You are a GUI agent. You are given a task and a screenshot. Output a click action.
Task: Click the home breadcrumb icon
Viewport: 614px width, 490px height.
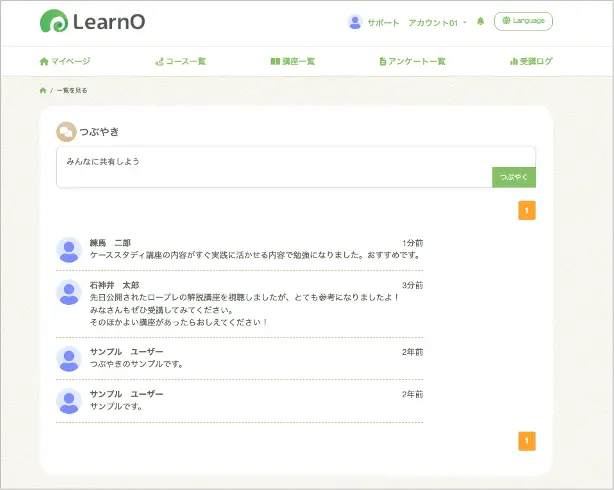click(43, 90)
